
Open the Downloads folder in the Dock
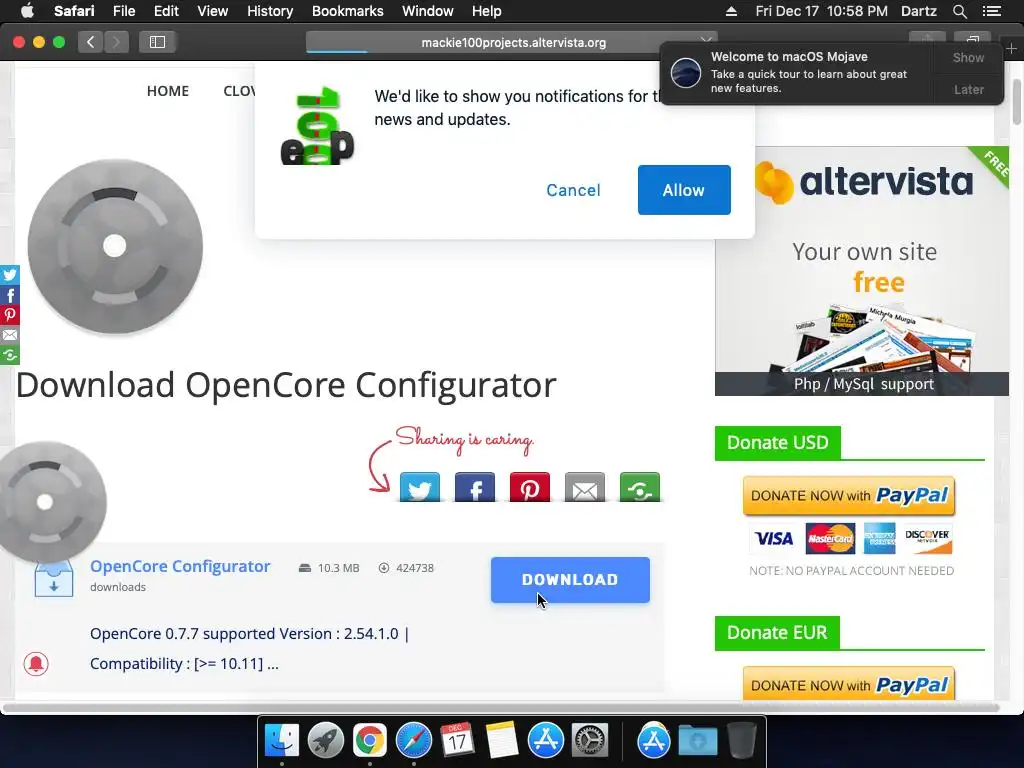coord(697,741)
